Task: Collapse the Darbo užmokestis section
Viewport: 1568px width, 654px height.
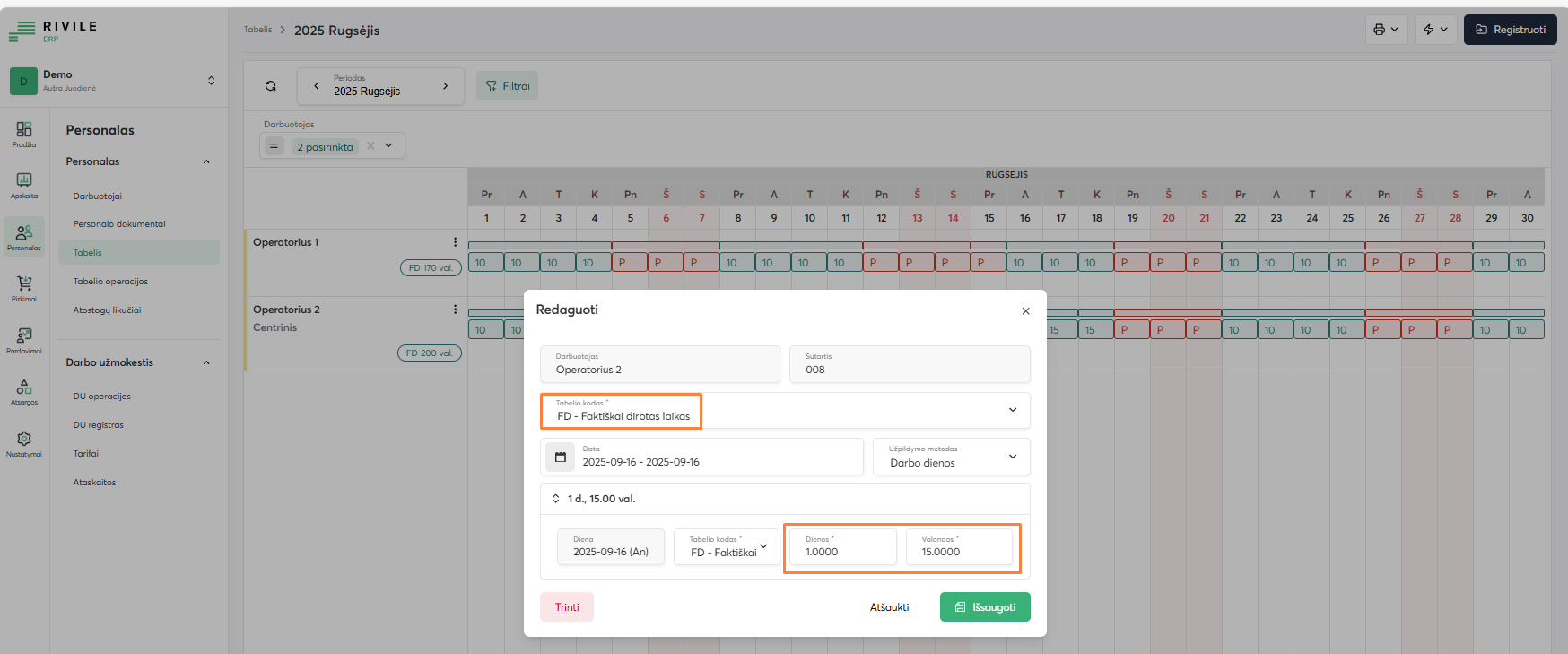Action: point(206,362)
